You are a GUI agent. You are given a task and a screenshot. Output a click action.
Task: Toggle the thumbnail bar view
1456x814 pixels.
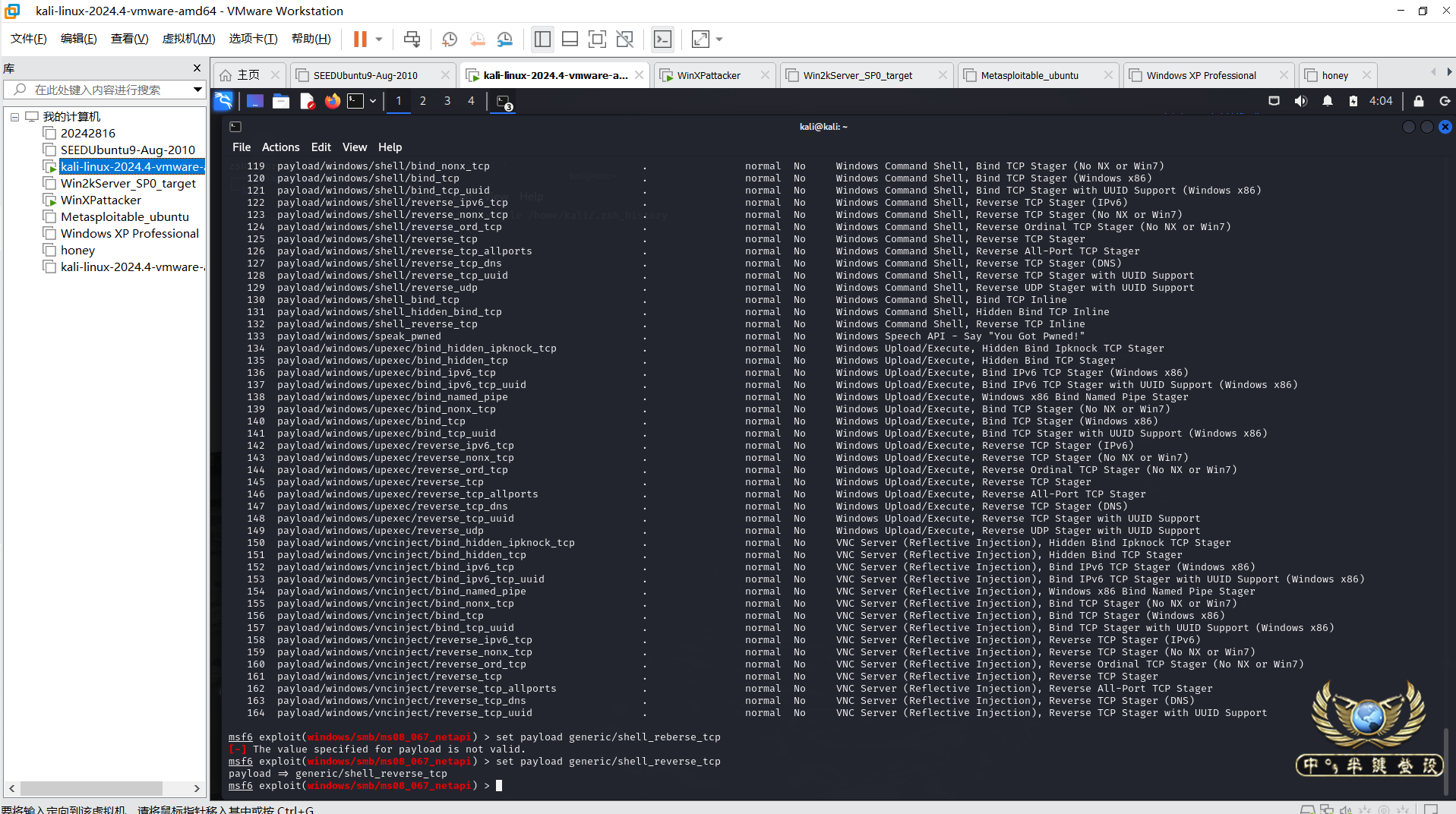[x=570, y=39]
